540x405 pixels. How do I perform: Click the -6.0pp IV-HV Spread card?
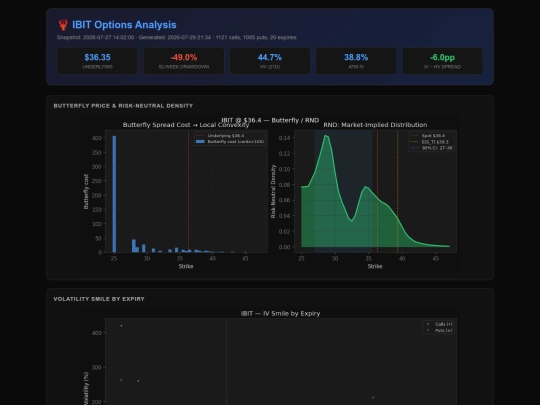(x=443, y=61)
